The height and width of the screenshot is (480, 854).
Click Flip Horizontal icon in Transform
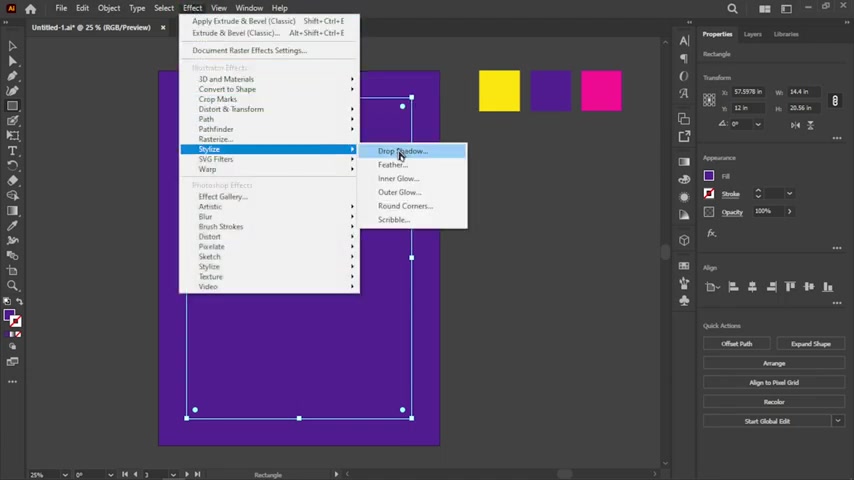pyautogui.click(x=795, y=125)
